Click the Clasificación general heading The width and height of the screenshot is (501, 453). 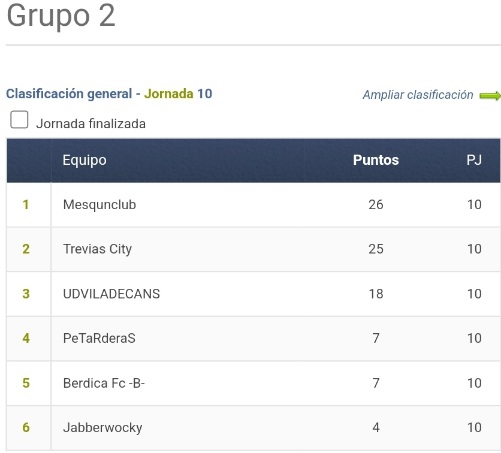click(69, 94)
